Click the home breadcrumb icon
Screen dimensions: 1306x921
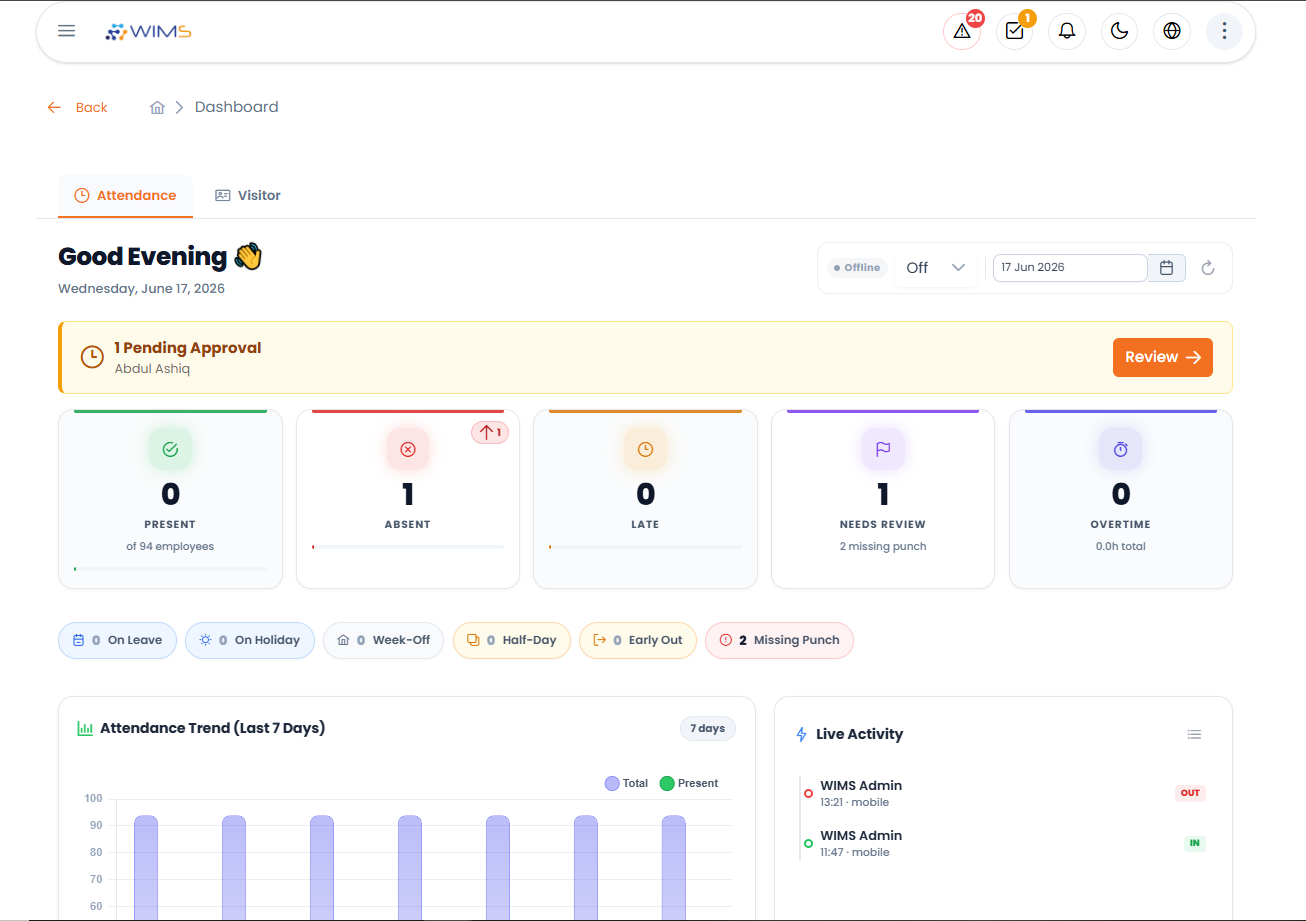pos(157,107)
